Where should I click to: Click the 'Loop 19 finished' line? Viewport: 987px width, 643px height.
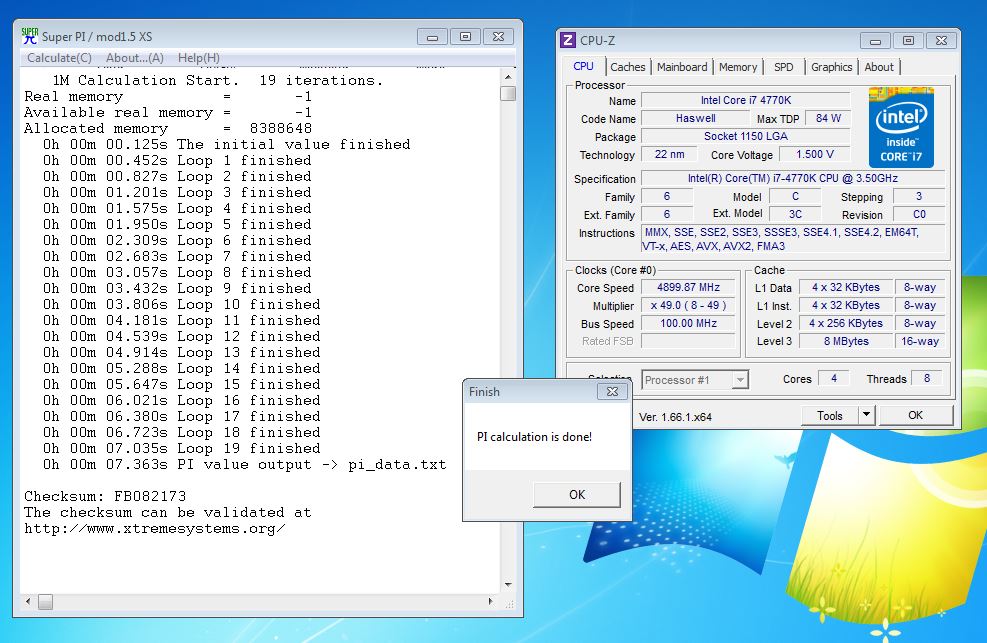tap(181, 449)
